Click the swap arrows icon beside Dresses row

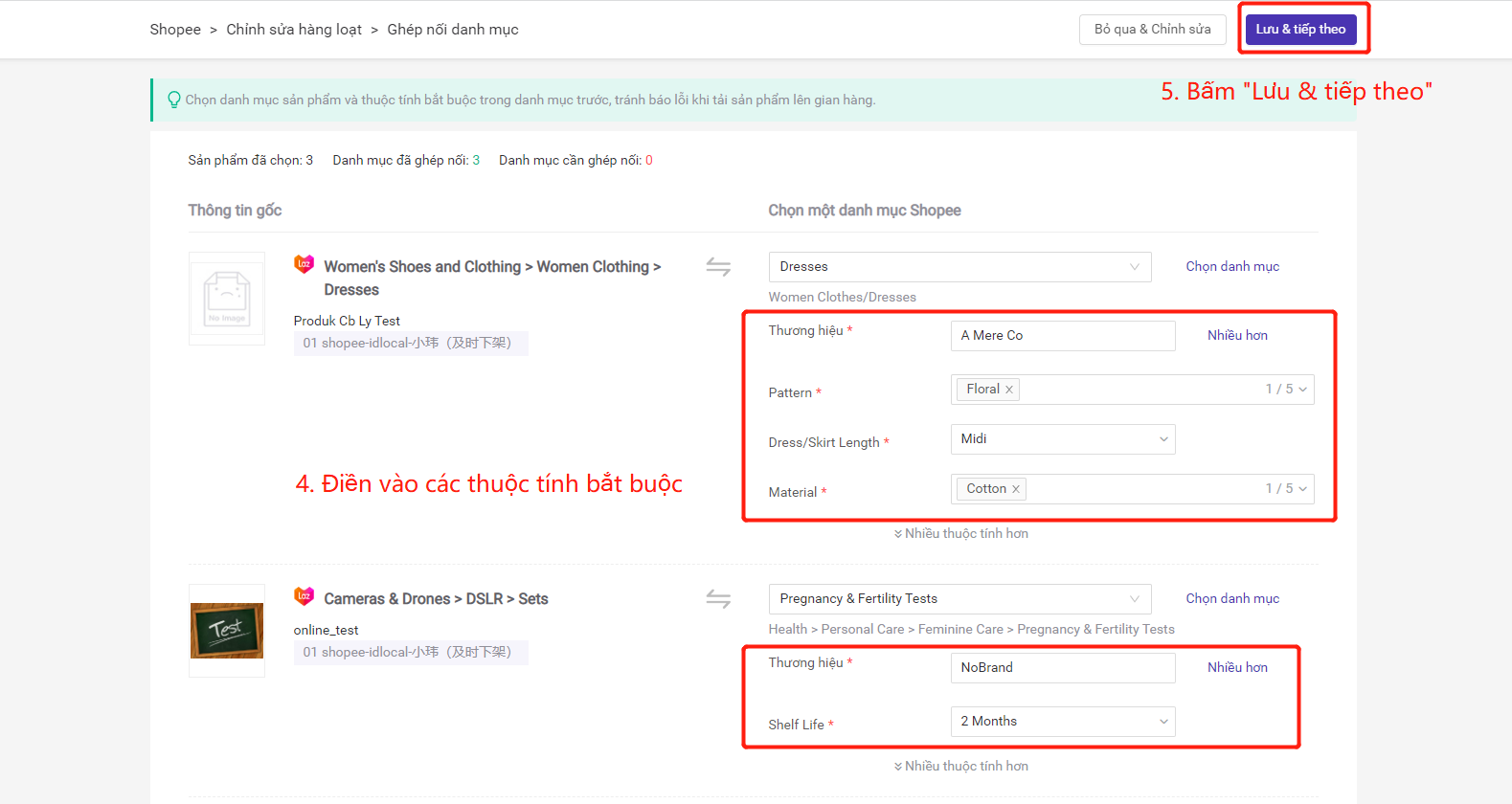[718, 267]
